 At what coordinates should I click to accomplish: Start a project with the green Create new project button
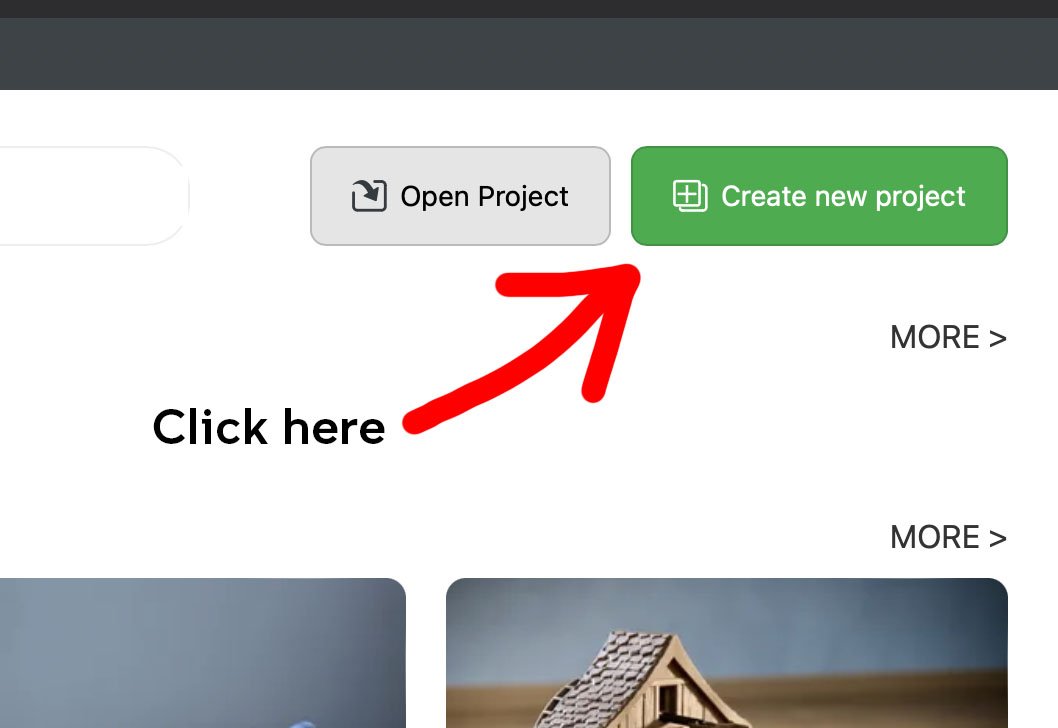click(819, 196)
